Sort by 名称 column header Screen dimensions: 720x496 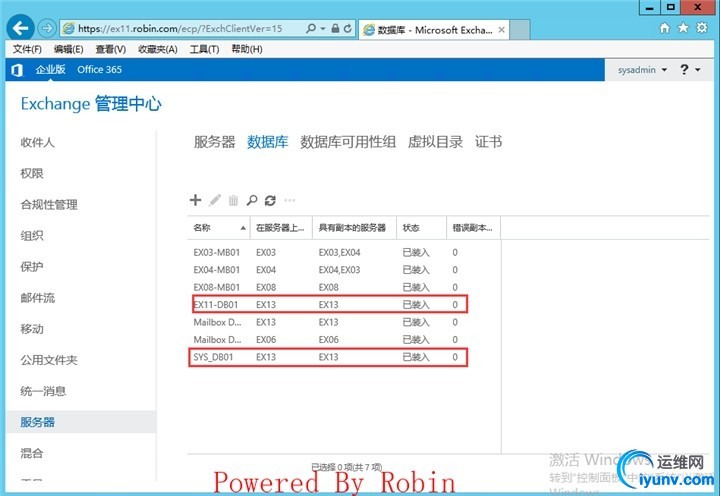(x=219, y=228)
